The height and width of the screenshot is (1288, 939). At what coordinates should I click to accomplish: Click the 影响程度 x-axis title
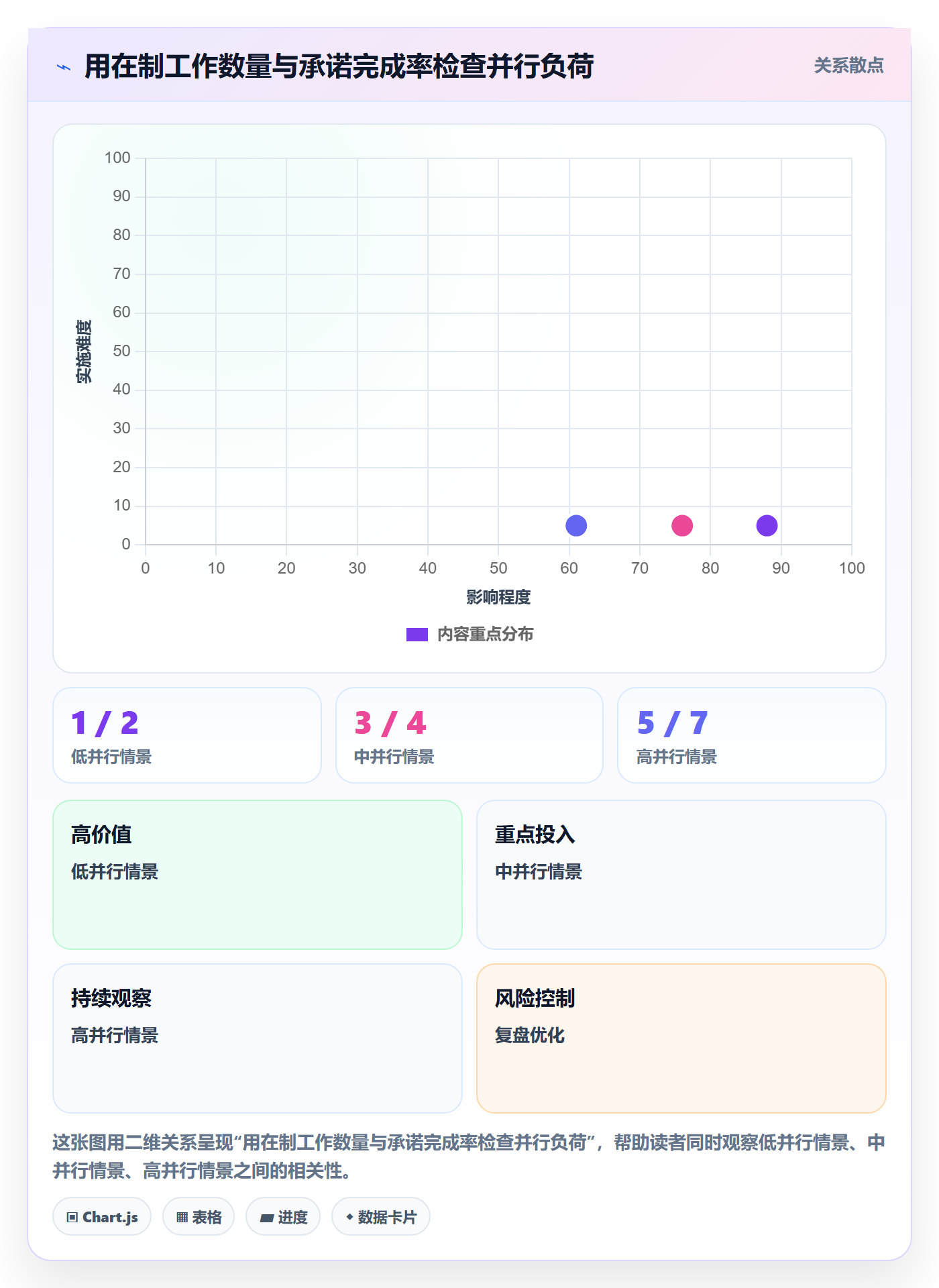pyautogui.click(x=498, y=597)
